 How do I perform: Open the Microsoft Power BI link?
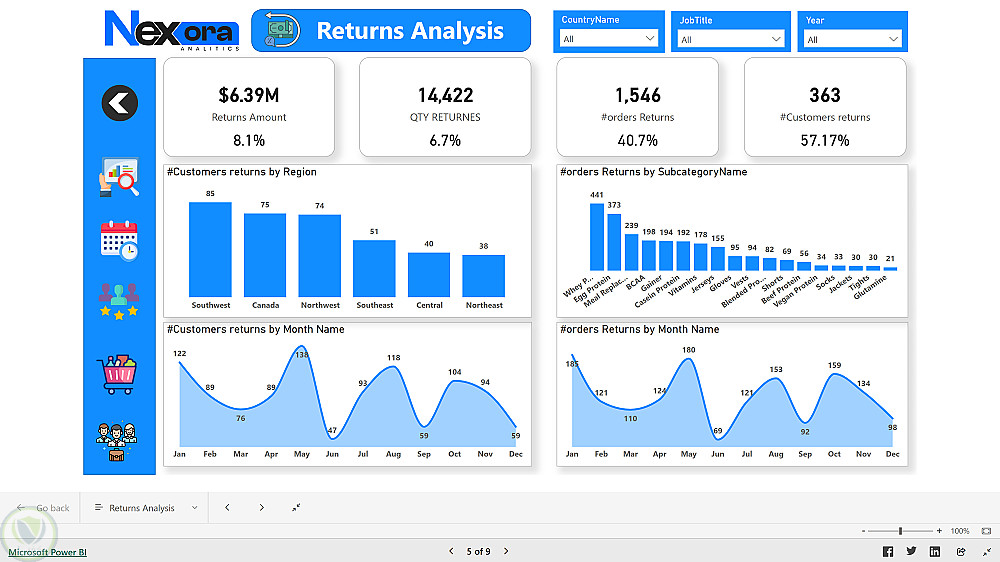click(x=47, y=552)
